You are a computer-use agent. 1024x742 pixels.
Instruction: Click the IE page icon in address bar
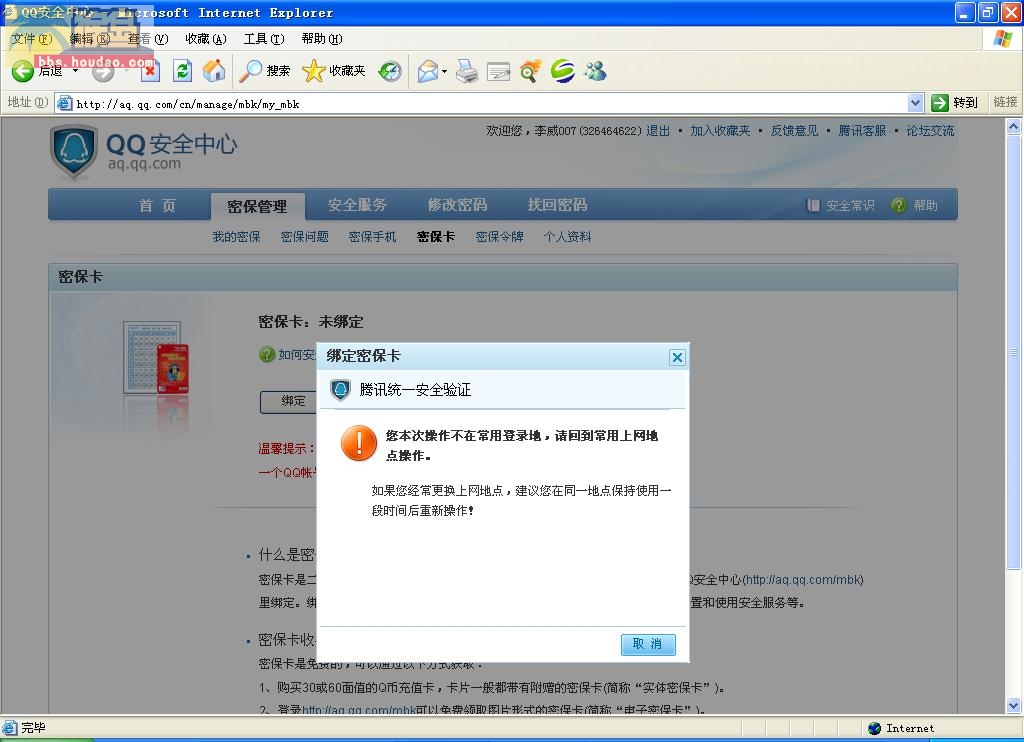(x=64, y=103)
